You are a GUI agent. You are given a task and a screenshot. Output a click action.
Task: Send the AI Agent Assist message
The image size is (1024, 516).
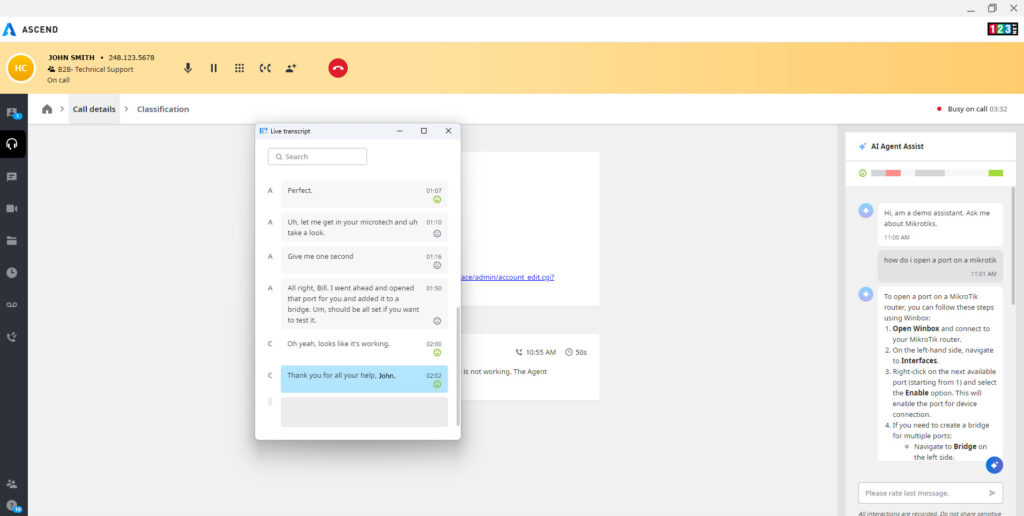(992, 493)
